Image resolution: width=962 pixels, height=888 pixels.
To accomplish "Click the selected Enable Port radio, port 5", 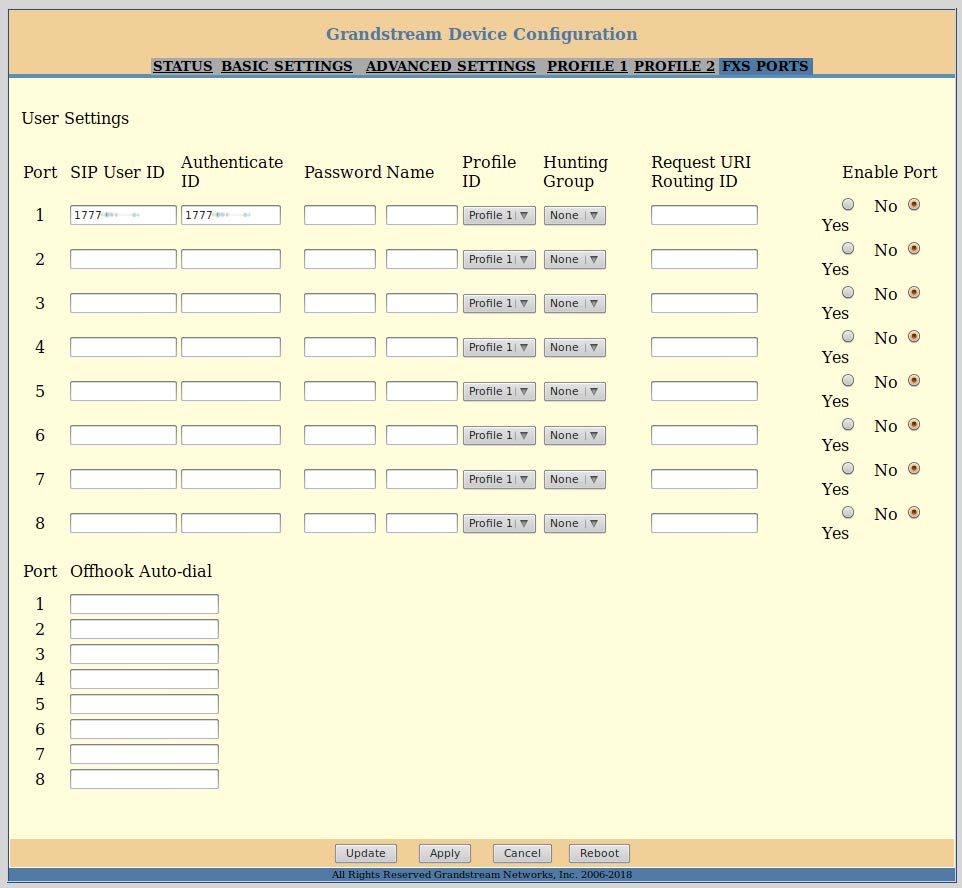I will (914, 380).
